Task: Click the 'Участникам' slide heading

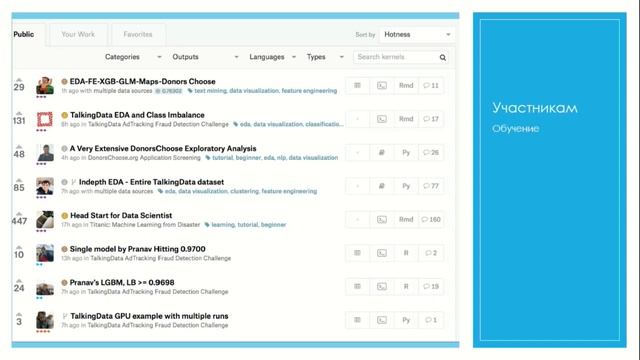Action: 535,108
